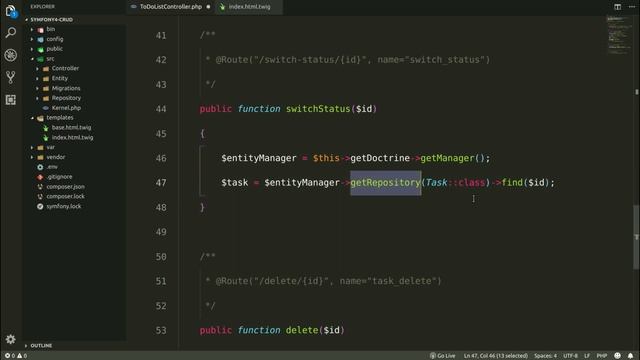Click cursor position Ln 47, Col 46
Image resolution: width=640 pixels, height=360 pixels.
(496, 356)
